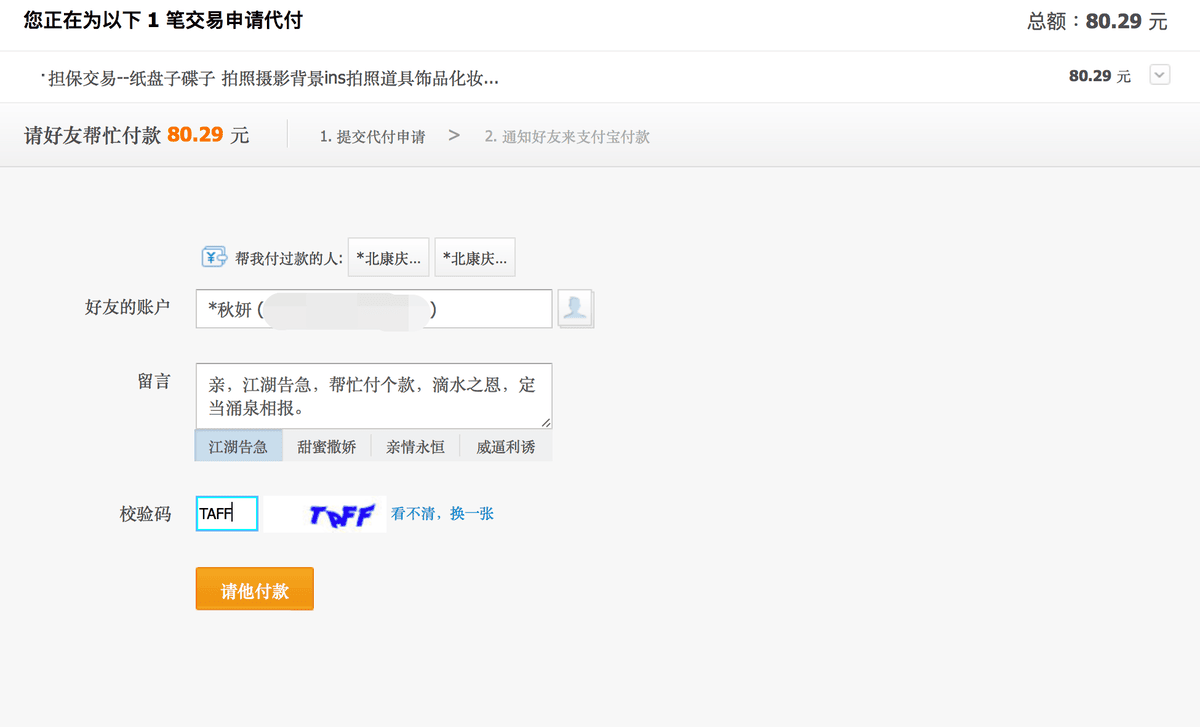The height and width of the screenshot is (727, 1200).
Task: Click the message box resize handle
Action: coord(546,423)
